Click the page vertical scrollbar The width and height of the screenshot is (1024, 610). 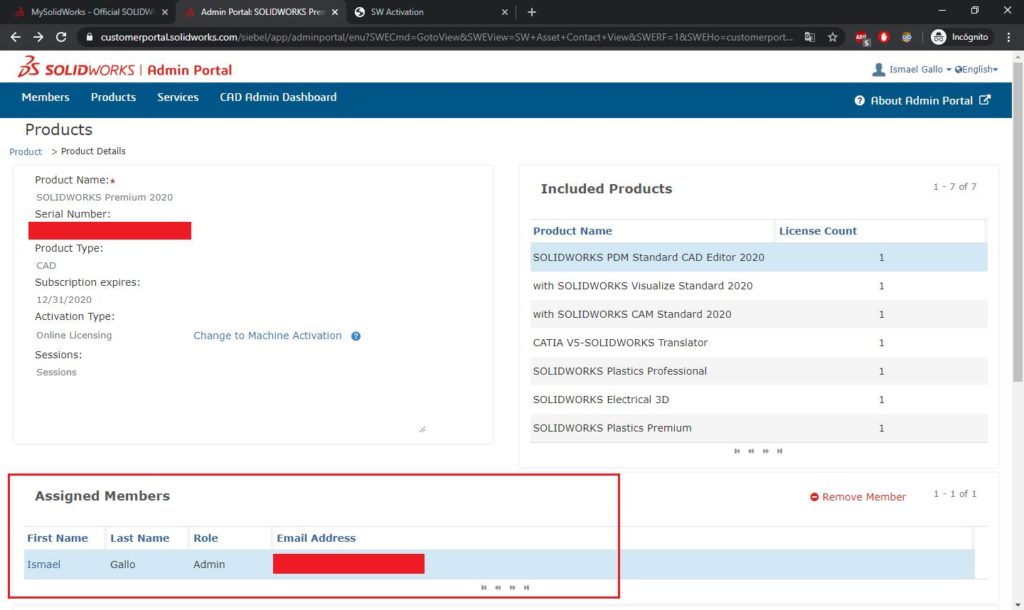coord(1017,222)
